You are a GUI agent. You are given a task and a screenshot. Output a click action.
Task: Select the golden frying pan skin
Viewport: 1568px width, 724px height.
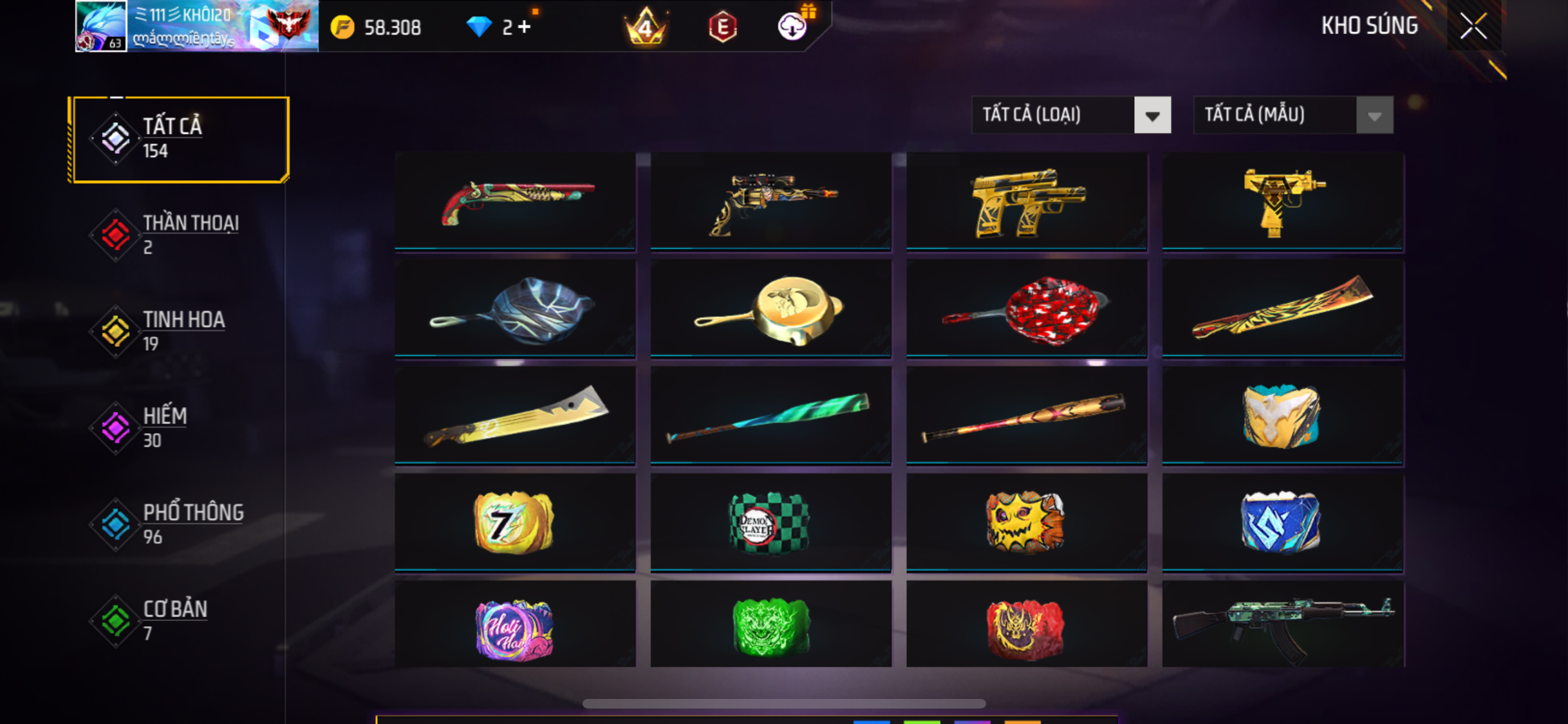click(770, 309)
